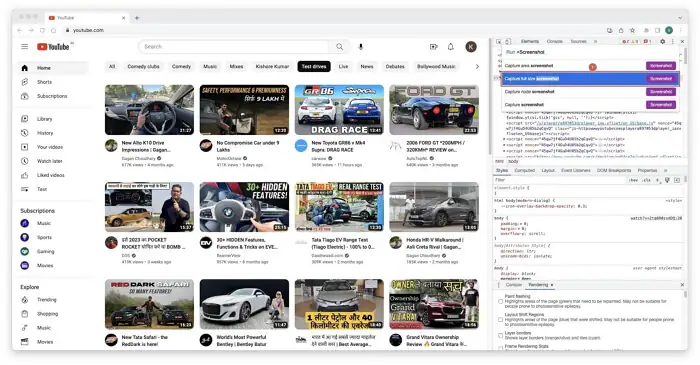The width and height of the screenshot is (700, 365).
Task: Enable Layout Shift Regions checkbox
Action: (500, 320)
